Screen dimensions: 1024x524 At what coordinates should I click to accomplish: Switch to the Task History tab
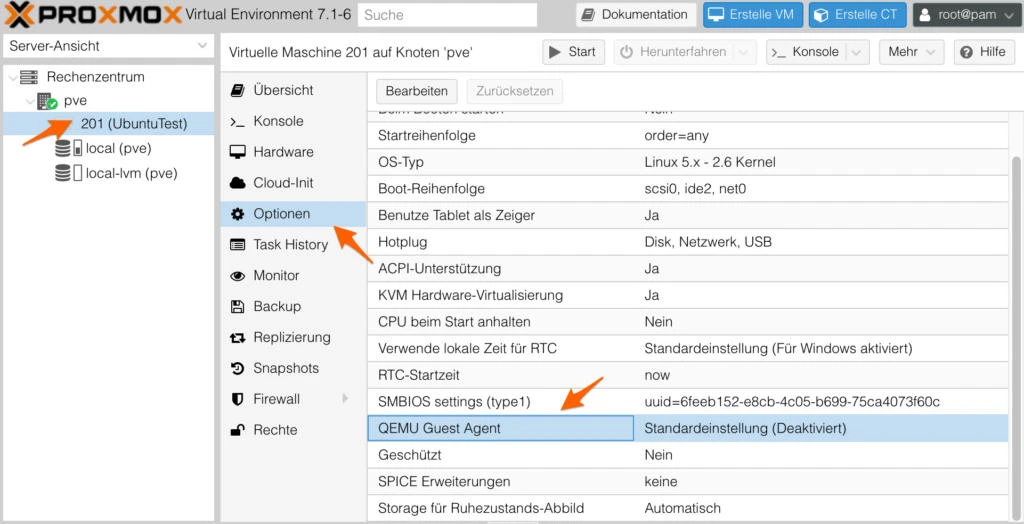point(290,245)
